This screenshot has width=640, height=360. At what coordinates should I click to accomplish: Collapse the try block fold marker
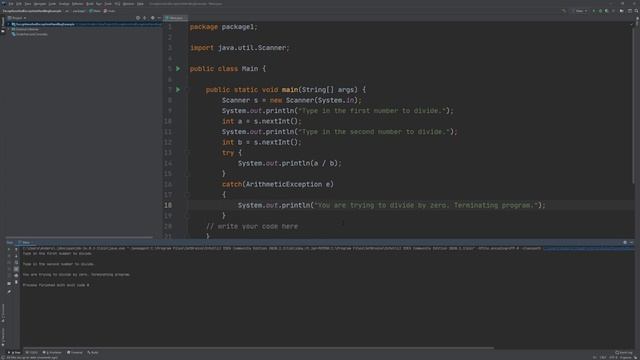pyautogui.click(x=187, y=153)
